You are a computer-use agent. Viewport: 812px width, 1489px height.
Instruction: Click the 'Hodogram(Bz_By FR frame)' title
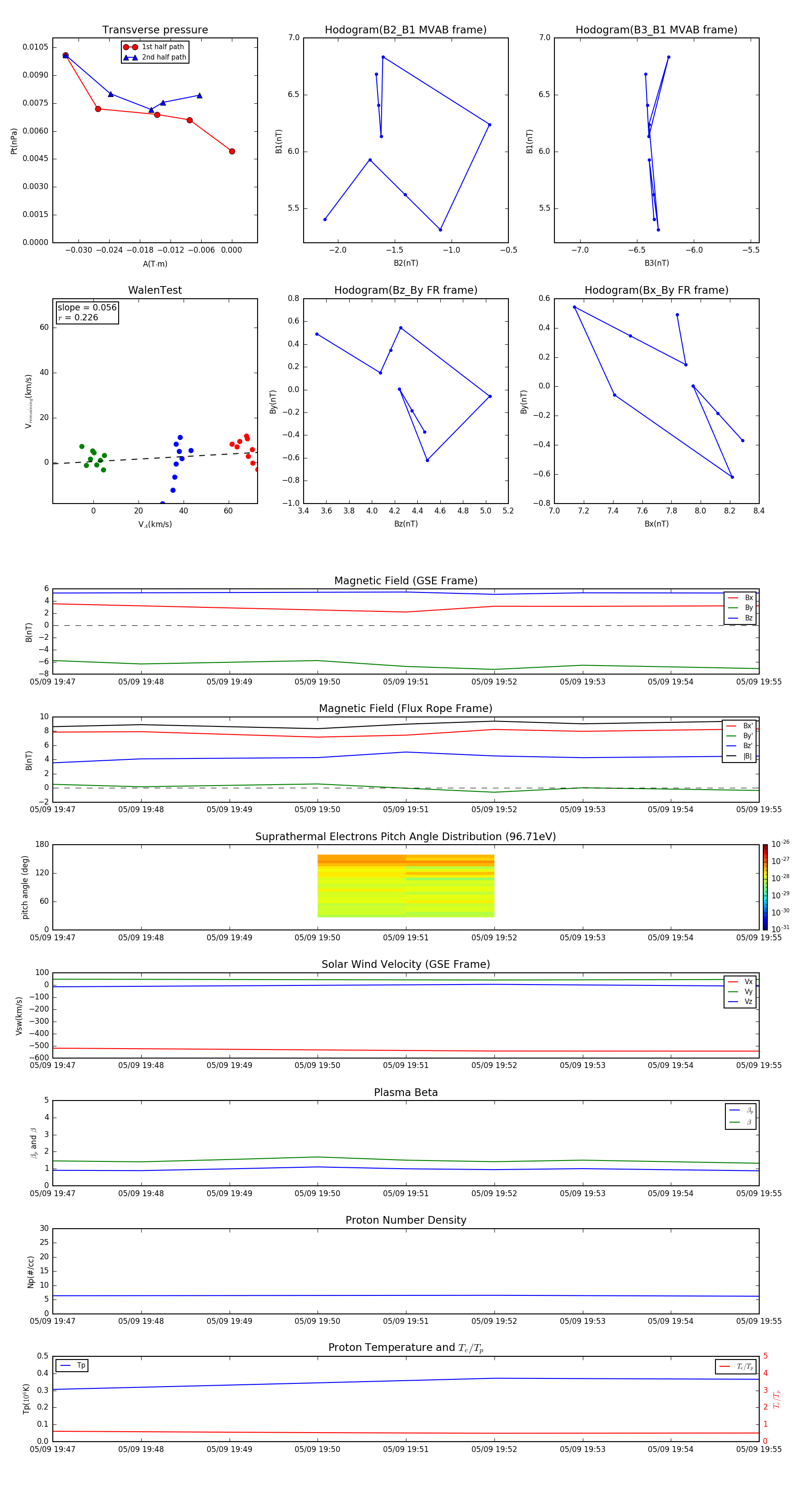pyautogui.click(x=406, y=290)
